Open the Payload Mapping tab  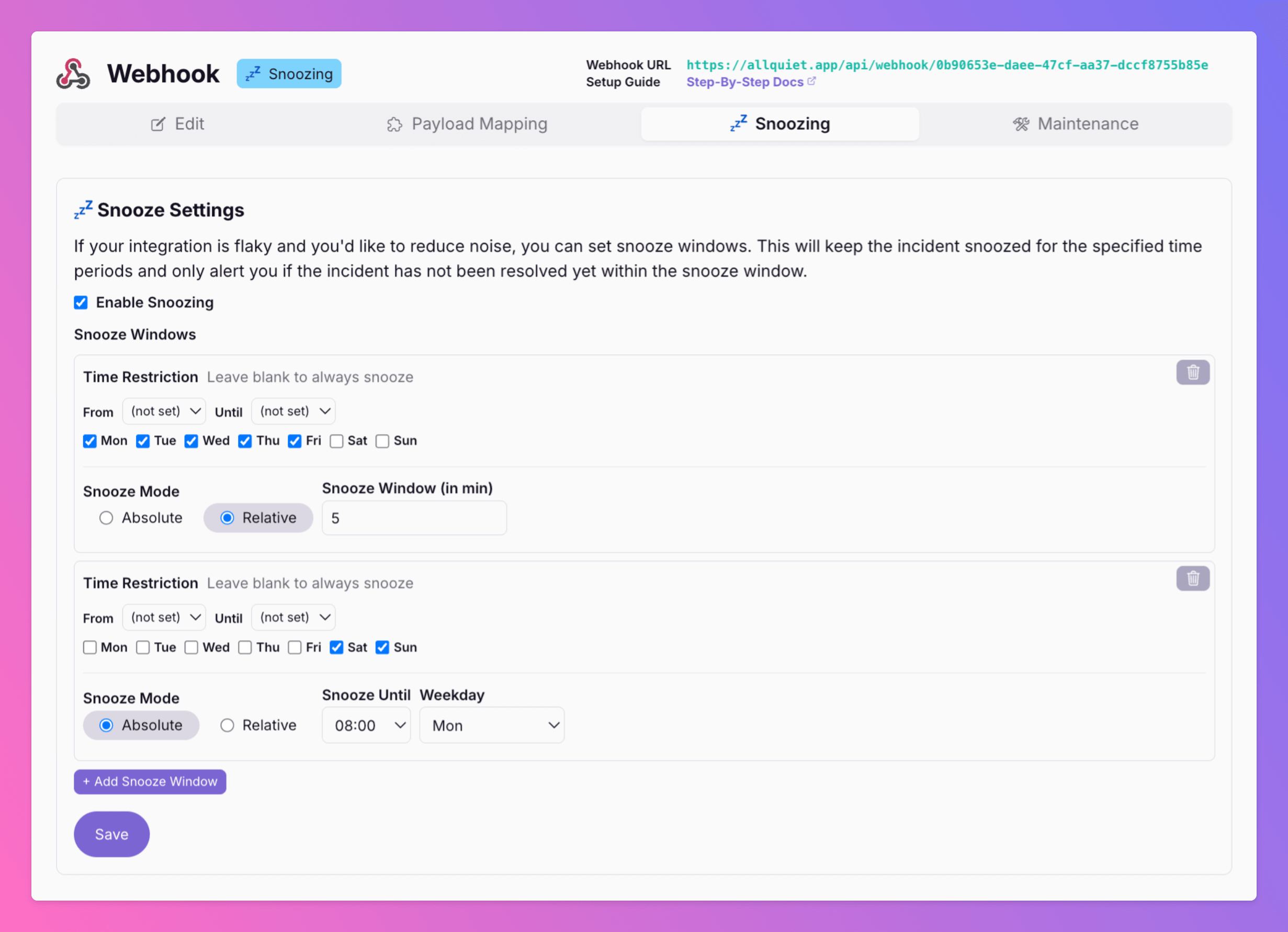point(467,124)
